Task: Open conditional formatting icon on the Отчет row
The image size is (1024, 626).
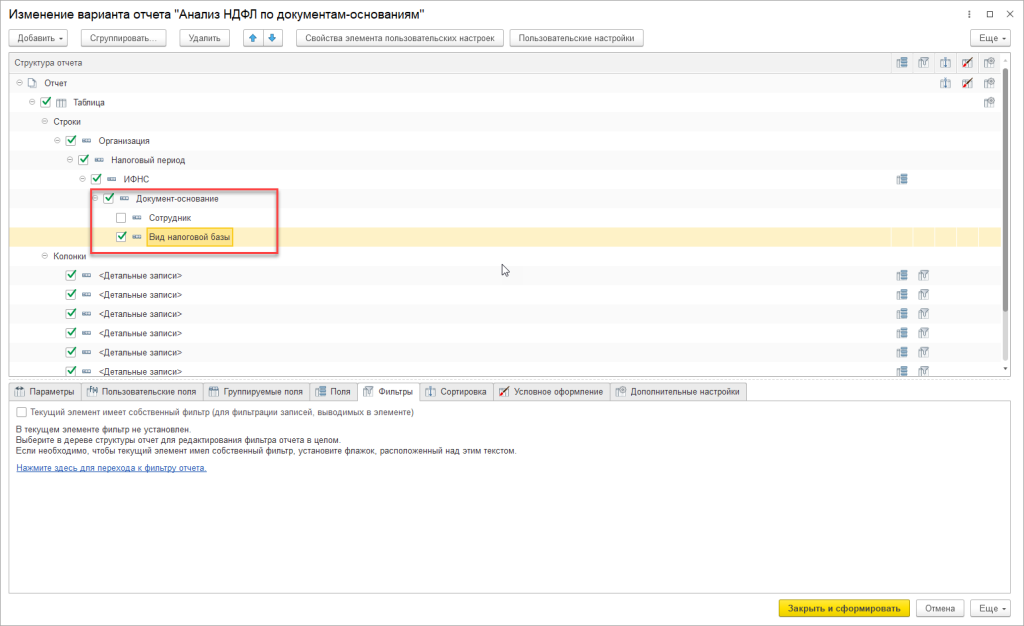Action: [967, 83]
